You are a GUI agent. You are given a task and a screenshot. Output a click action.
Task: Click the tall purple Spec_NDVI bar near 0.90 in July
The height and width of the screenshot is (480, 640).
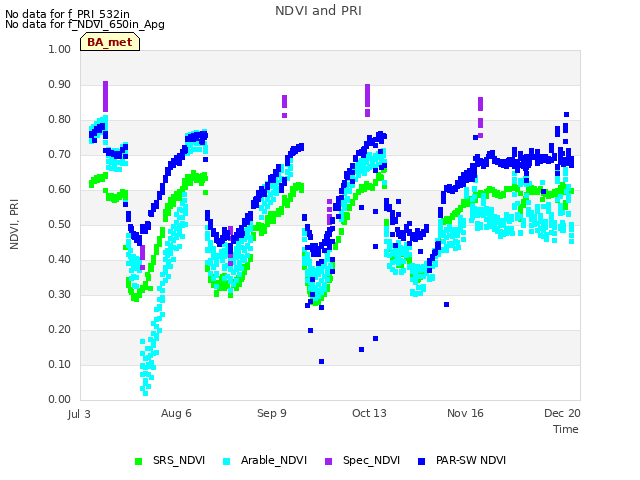(106, 96)
